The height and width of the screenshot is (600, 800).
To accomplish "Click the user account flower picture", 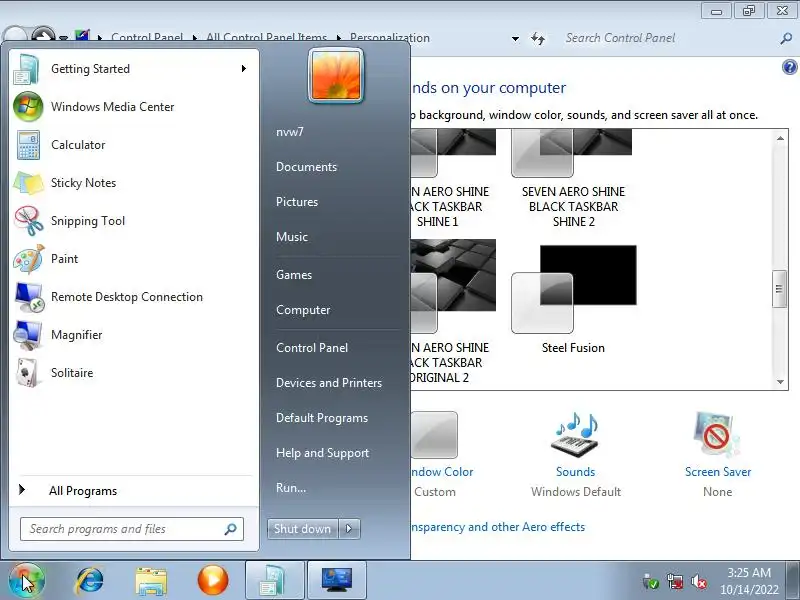I will point(336,76).
